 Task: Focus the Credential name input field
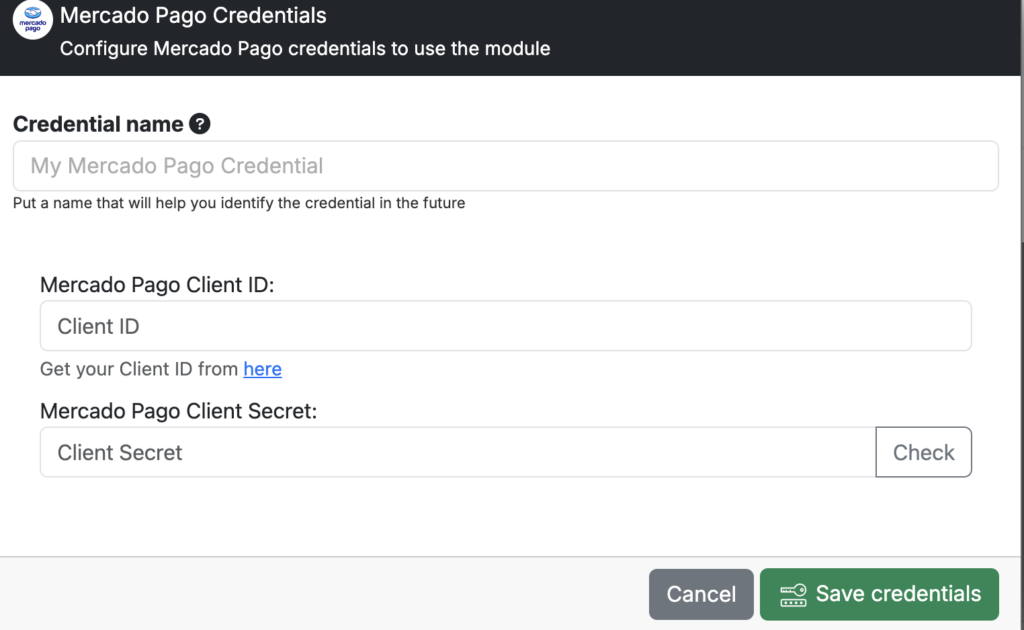pyautogui.click(x=505, y=166)
